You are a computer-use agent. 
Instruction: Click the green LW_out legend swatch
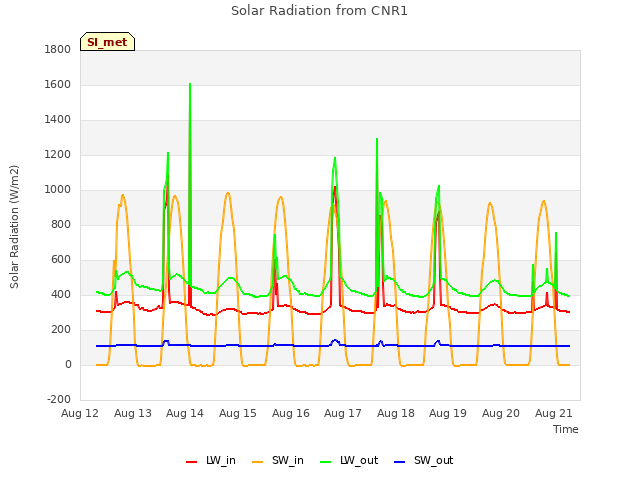point(325,462)
